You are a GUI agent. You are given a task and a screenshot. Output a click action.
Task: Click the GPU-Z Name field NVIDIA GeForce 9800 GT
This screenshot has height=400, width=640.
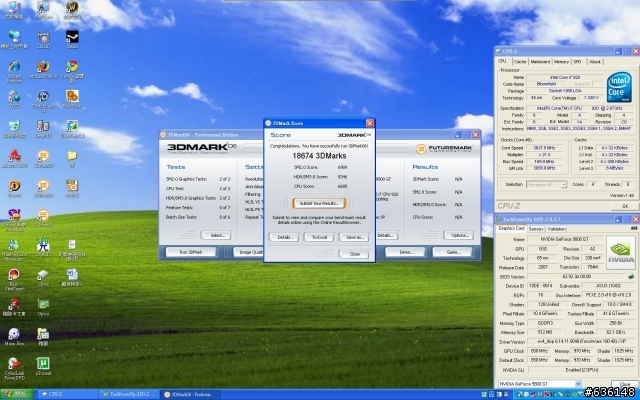coord(565,239)
